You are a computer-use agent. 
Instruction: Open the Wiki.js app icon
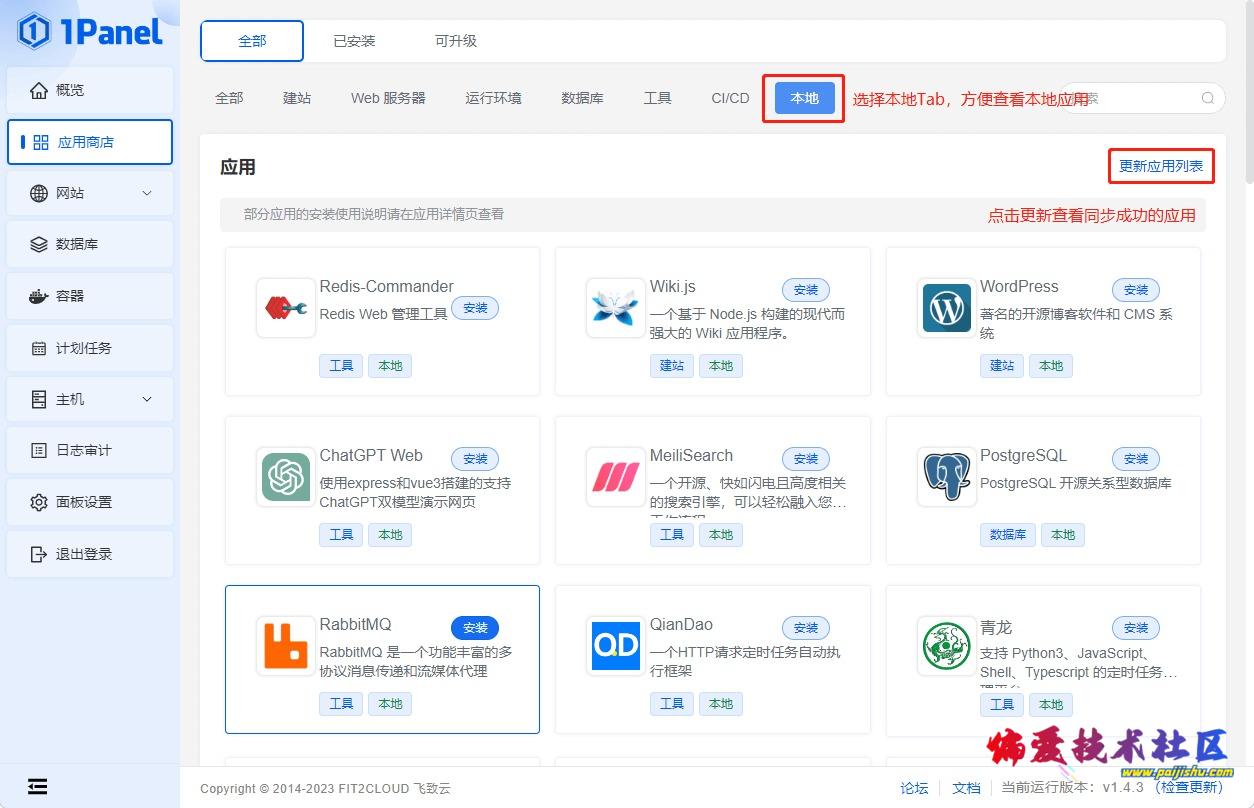click(616, 308)
